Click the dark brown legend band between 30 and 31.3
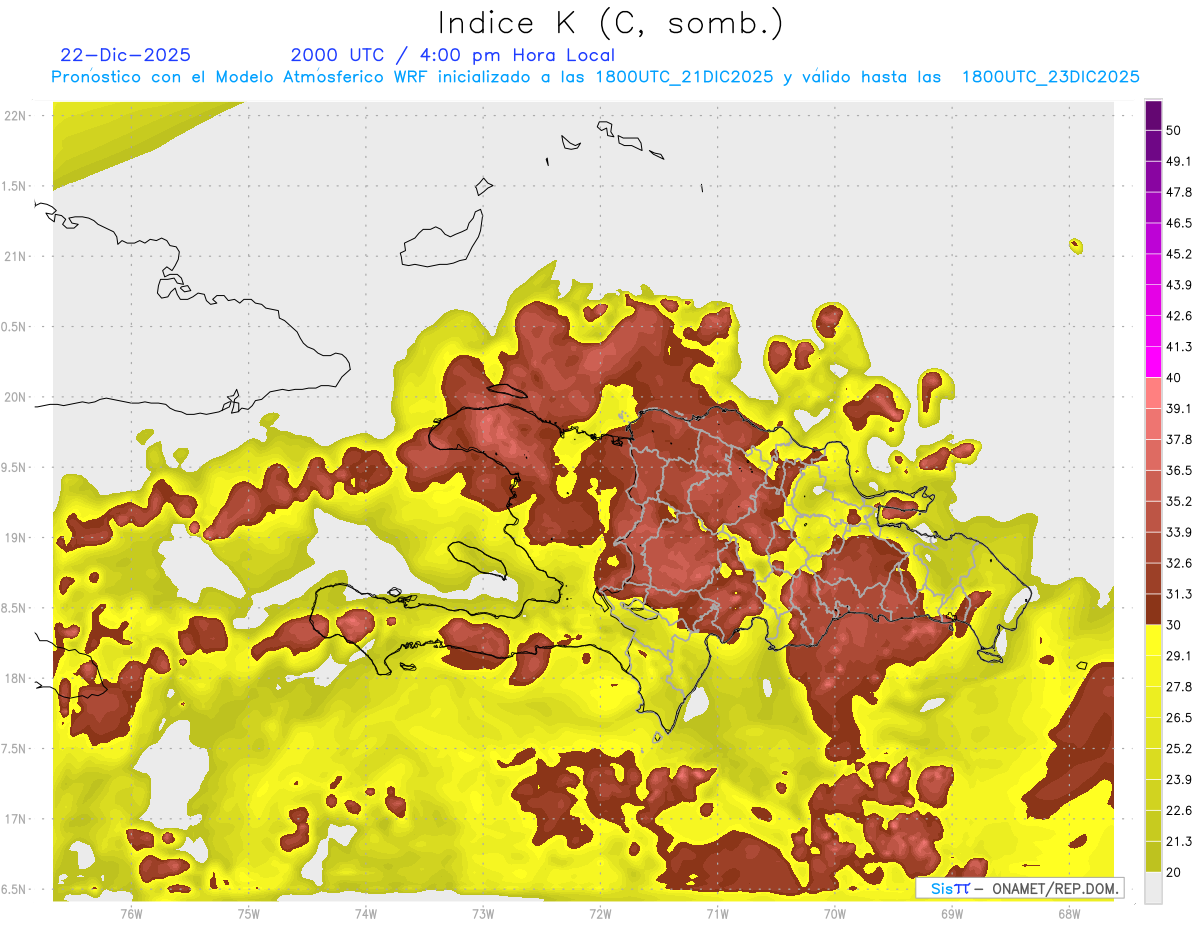The height and width of the screenshot is (927, 1200). pyautogui.click(x=1154, y=610)
